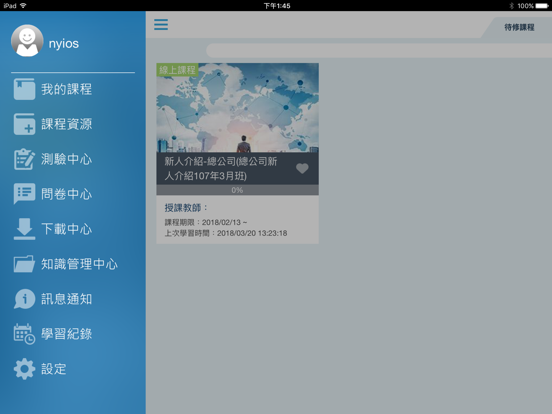Click the 知識管理中心 folder icon
This screenshot has width=552, height=414.
(x=24, y=264)
